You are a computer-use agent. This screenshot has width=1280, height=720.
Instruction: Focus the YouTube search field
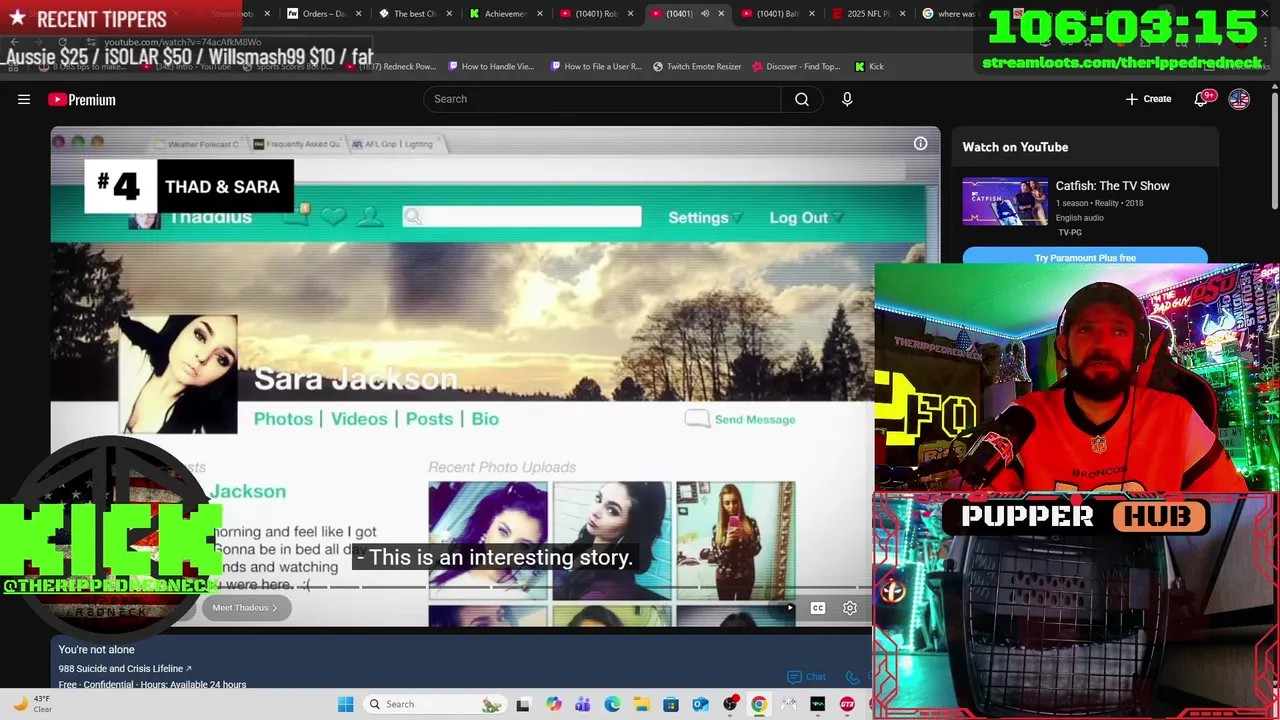pyautogui.click(x=602, y=99)
